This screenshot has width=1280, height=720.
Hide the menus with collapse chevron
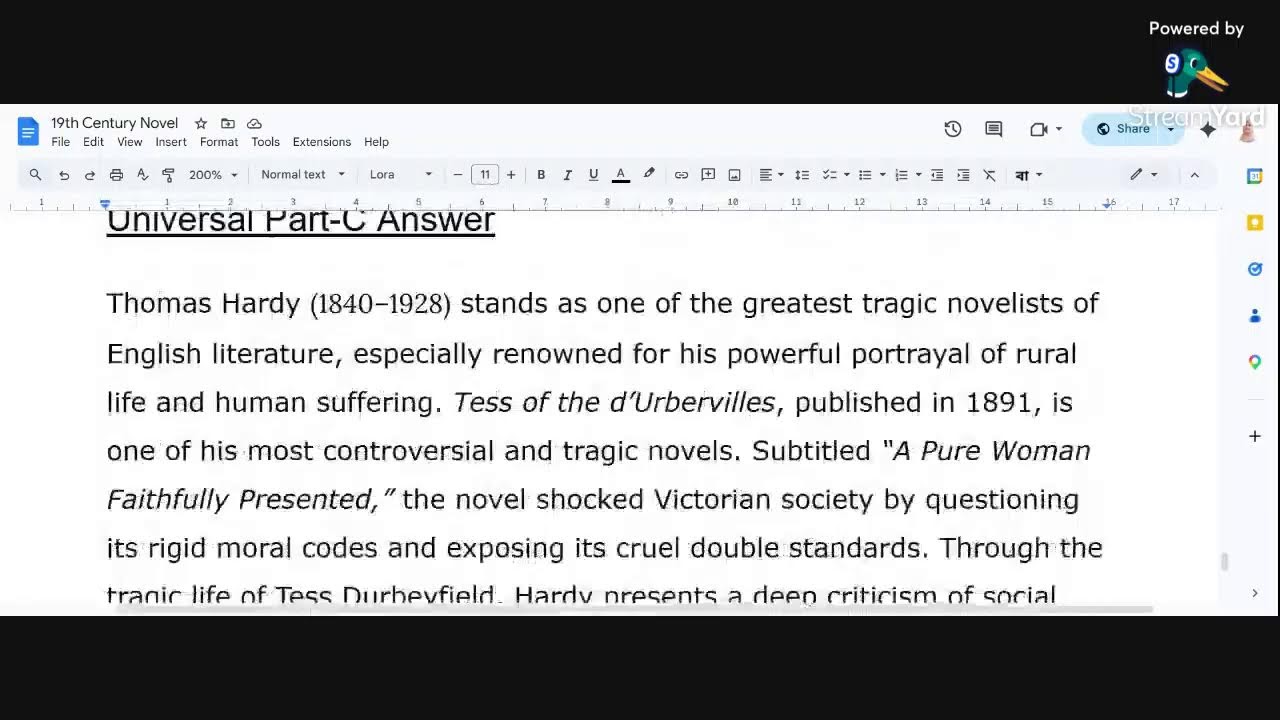pyautogui.click(x=1194, y=175)
